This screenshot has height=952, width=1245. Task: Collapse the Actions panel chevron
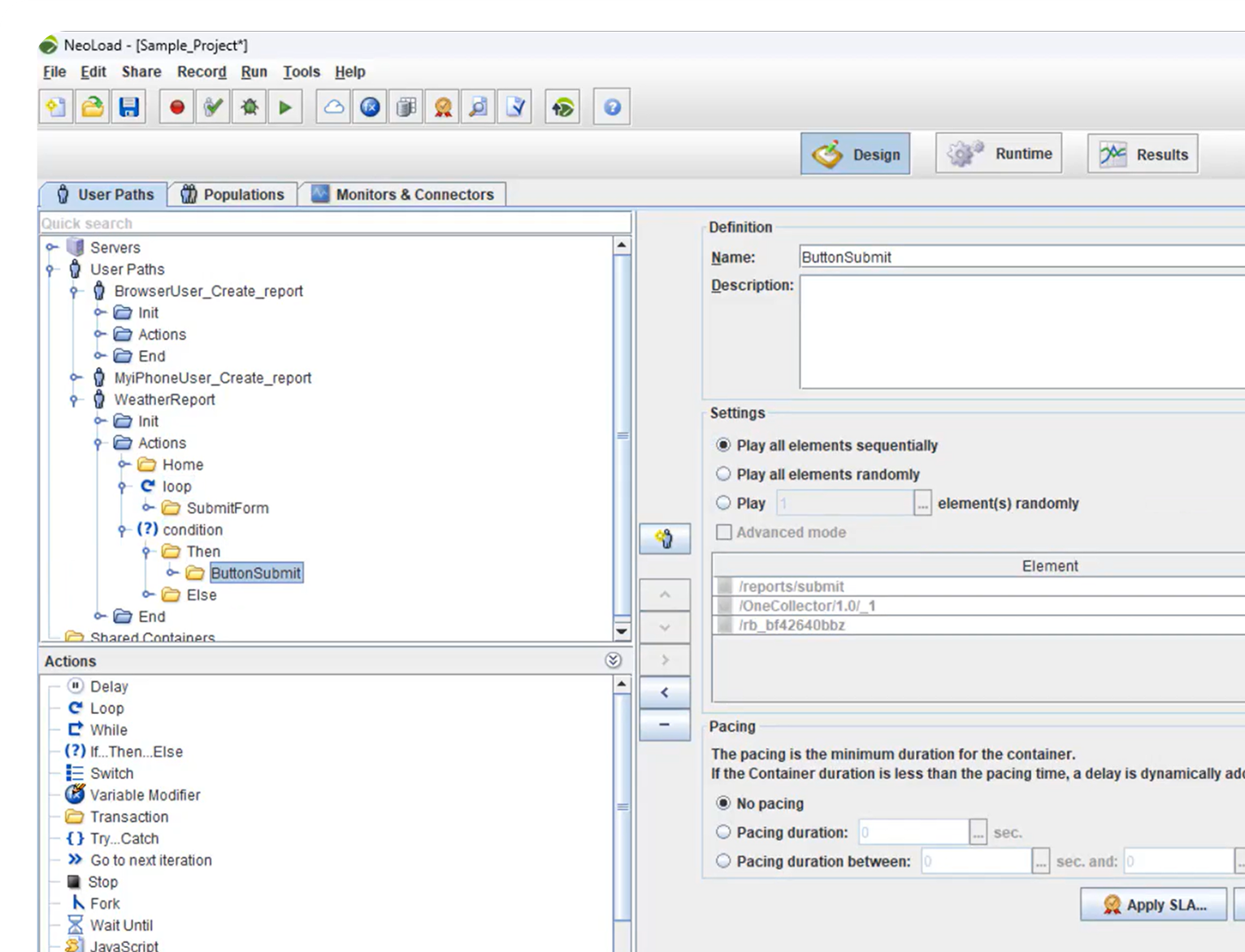point(614,660)
